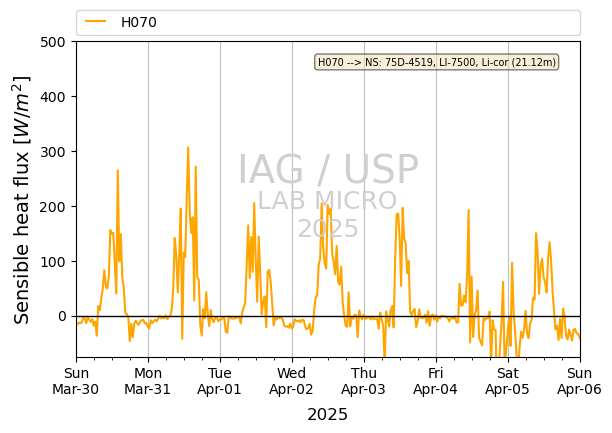Click the Sun Mar-30 peak near 265
This screenshot has width=612, height=433.
(118, 170)
